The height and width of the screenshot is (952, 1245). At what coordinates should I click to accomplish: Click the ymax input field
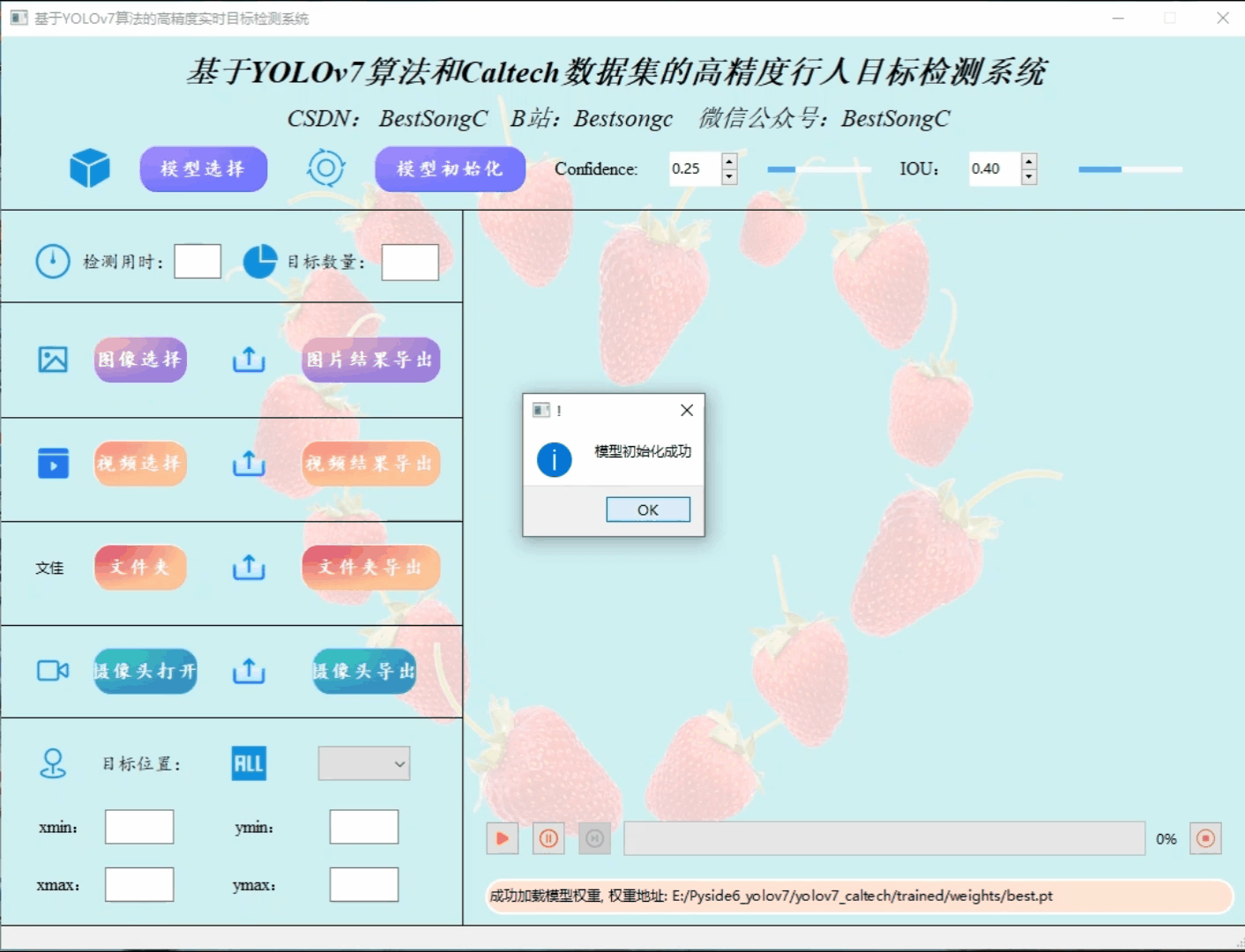click(x=364, y=884)
